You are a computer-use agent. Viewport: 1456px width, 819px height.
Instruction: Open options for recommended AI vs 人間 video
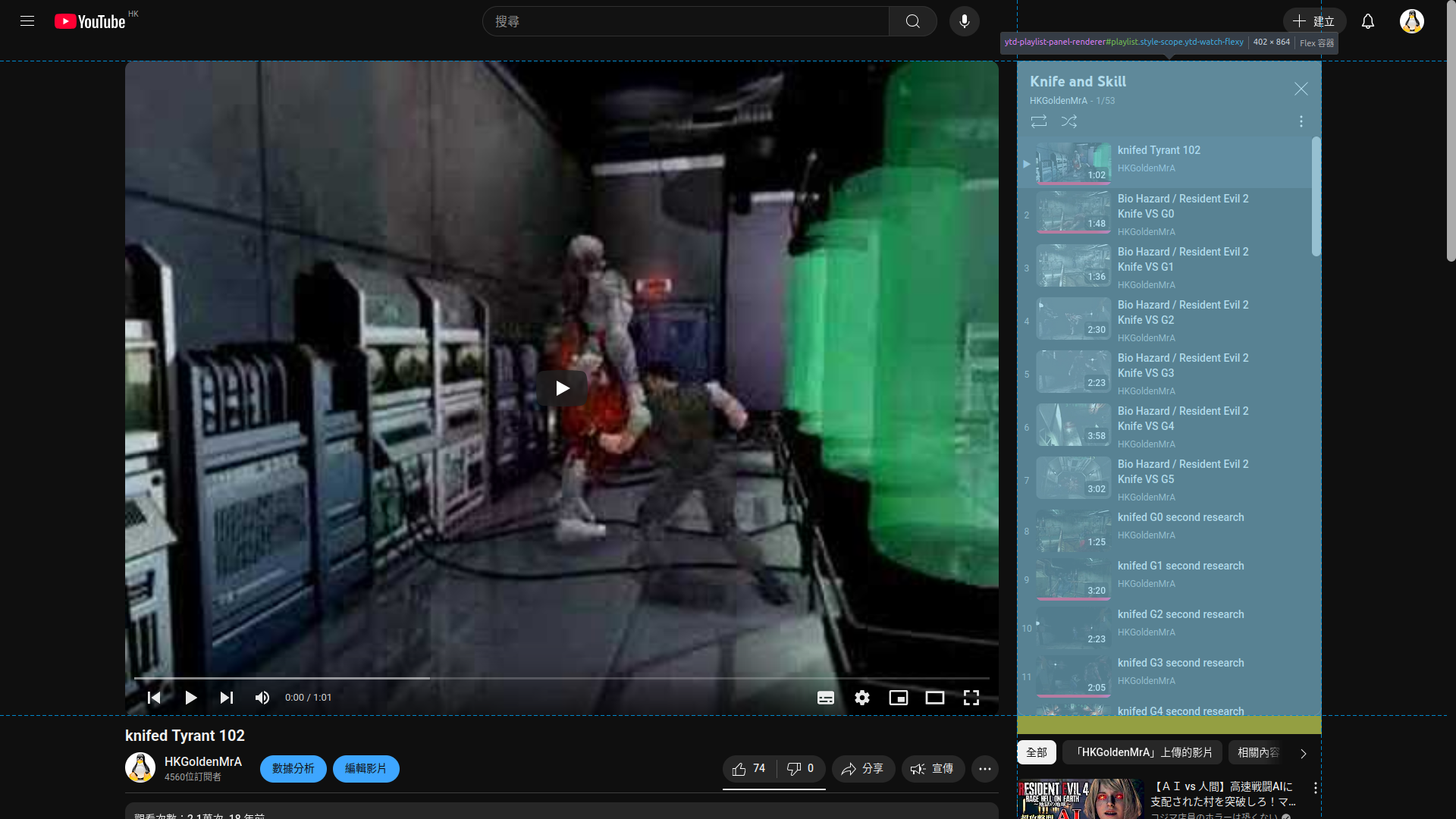(1316, 789)
